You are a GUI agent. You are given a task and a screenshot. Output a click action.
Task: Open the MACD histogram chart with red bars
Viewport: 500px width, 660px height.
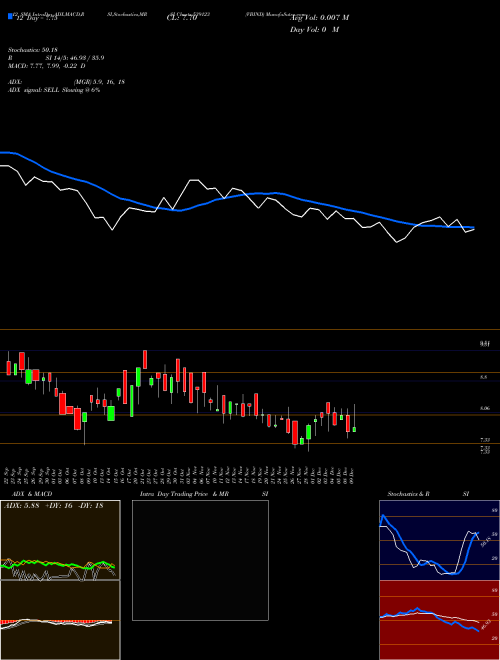click(x=60, y=620)
